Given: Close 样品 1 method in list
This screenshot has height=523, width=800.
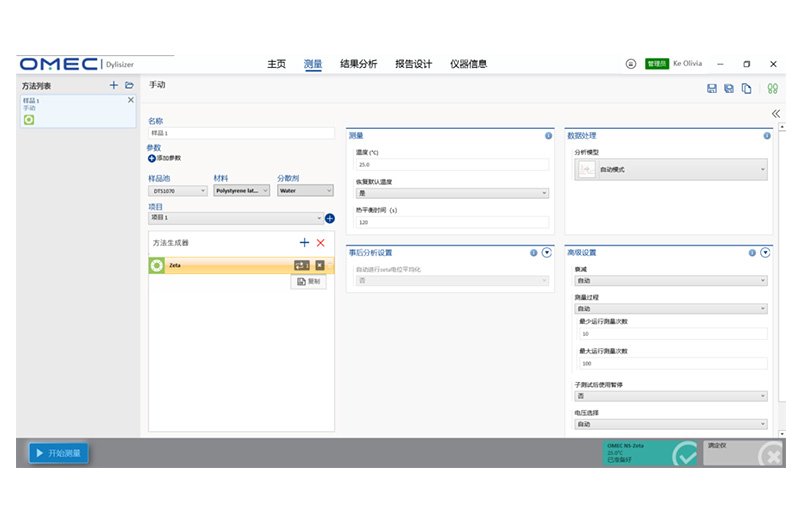Looking at the screenshot, I should pyautogui.click(x=130, y=100).
